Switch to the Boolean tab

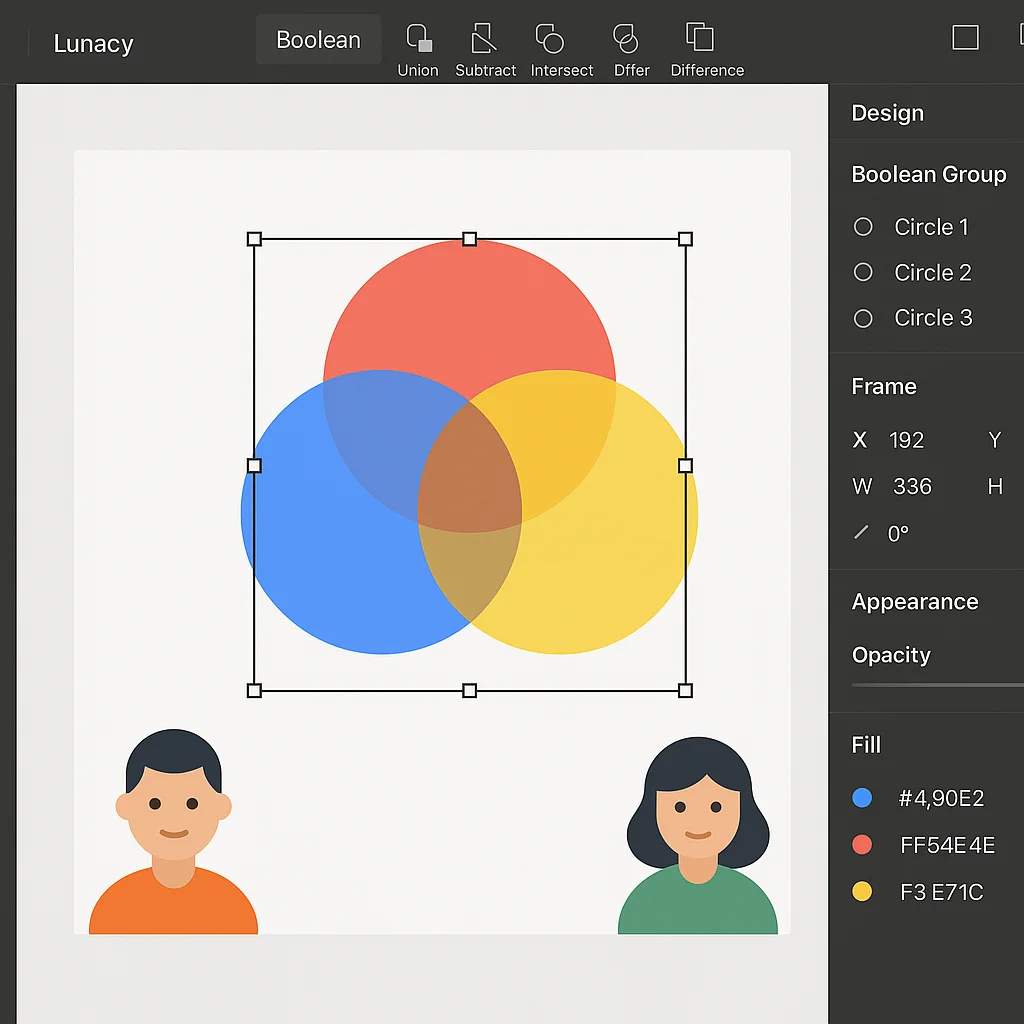point(318,39)
